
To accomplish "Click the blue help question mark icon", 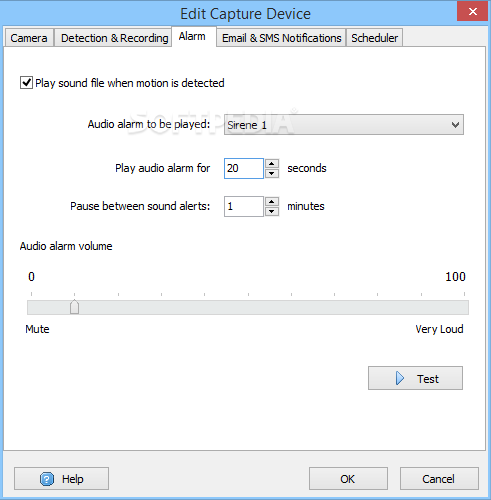I will point(47,479).
